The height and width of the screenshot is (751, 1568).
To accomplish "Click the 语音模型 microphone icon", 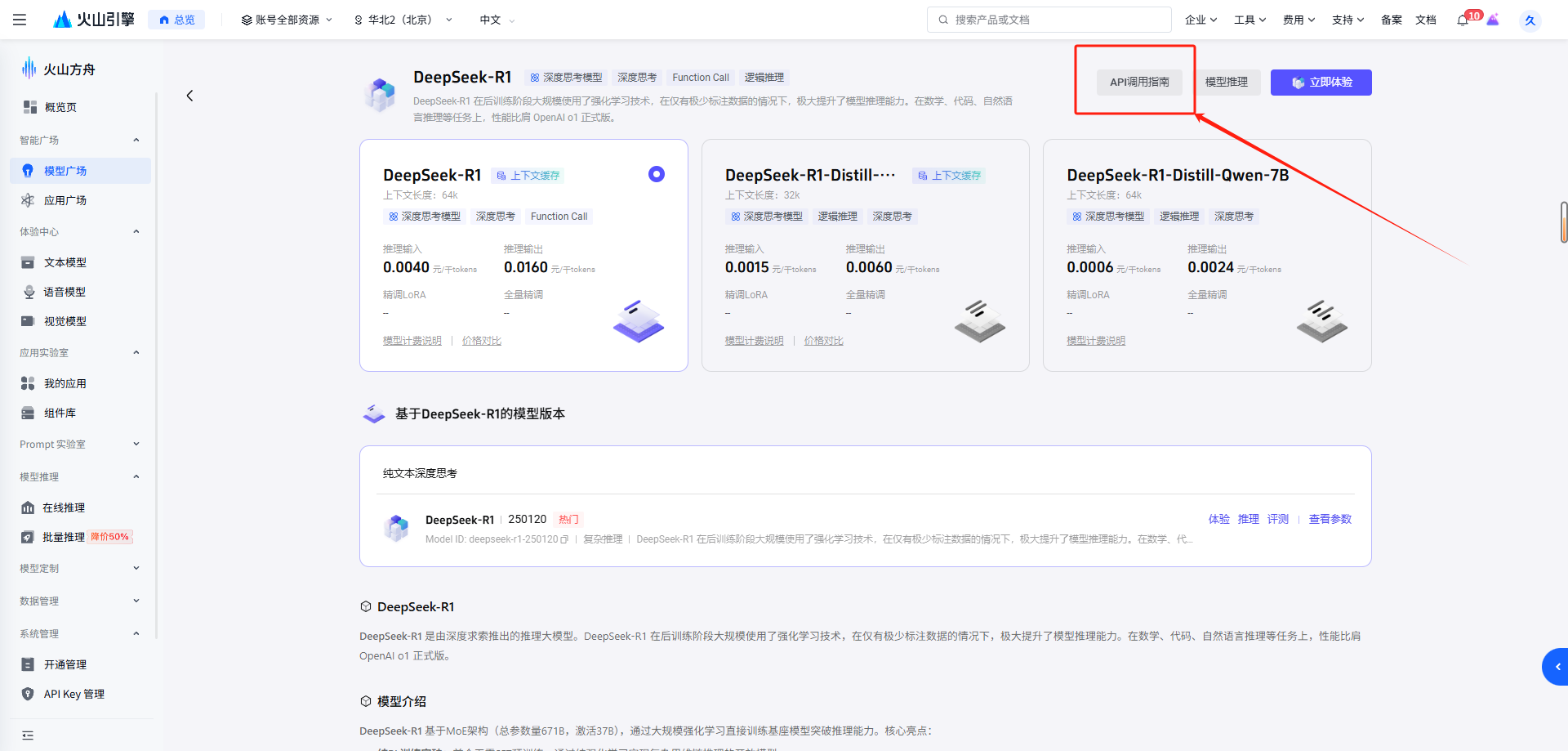I will click(29, 292).
